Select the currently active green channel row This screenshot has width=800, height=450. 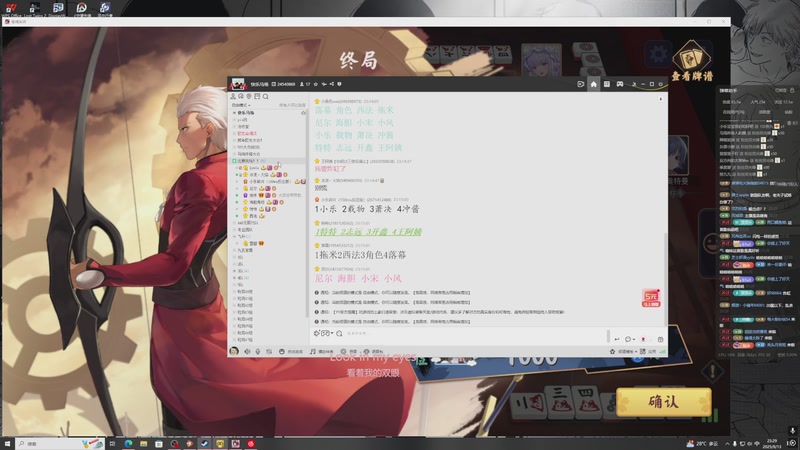[x=268, y=161]
